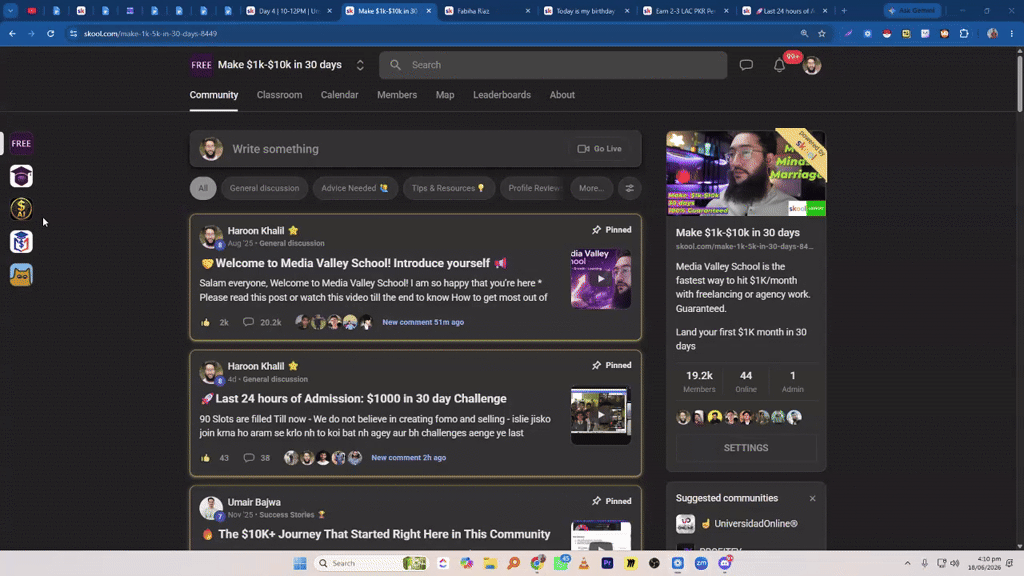Filter posts by Profile Review
This screenshot has width=1024, height=576.
click(533, 188)
